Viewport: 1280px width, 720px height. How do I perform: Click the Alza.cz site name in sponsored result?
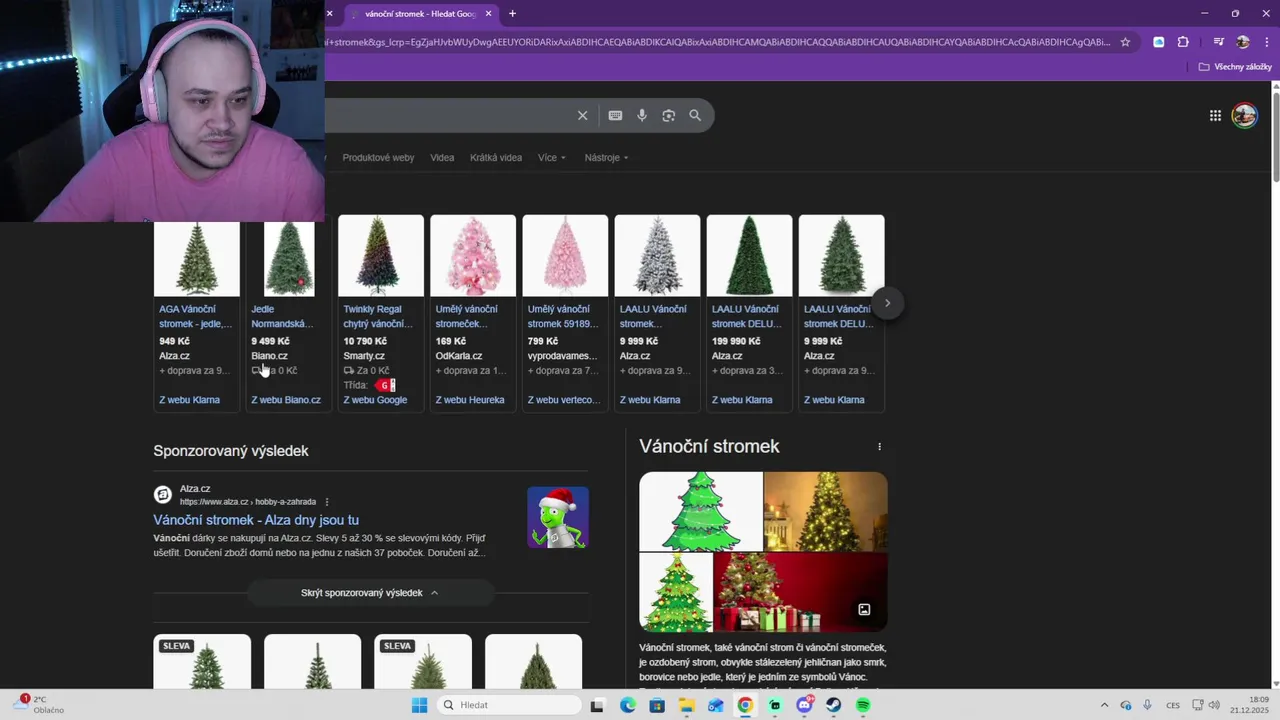pyautogui.click(x=195, y=489)
